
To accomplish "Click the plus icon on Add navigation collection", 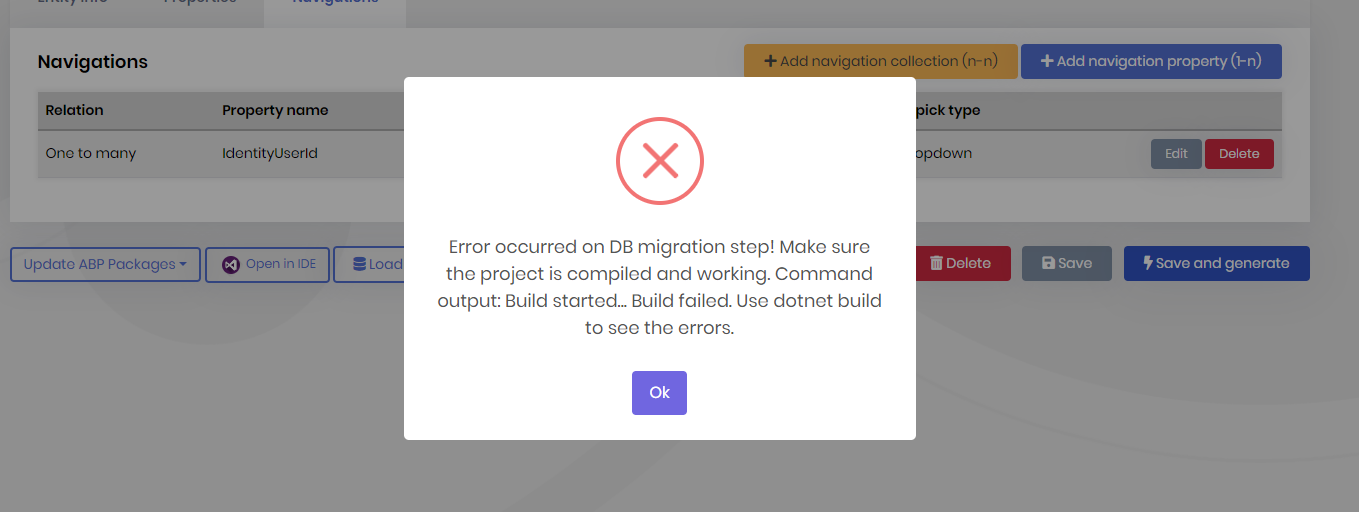I will click(x=770, y=61).
